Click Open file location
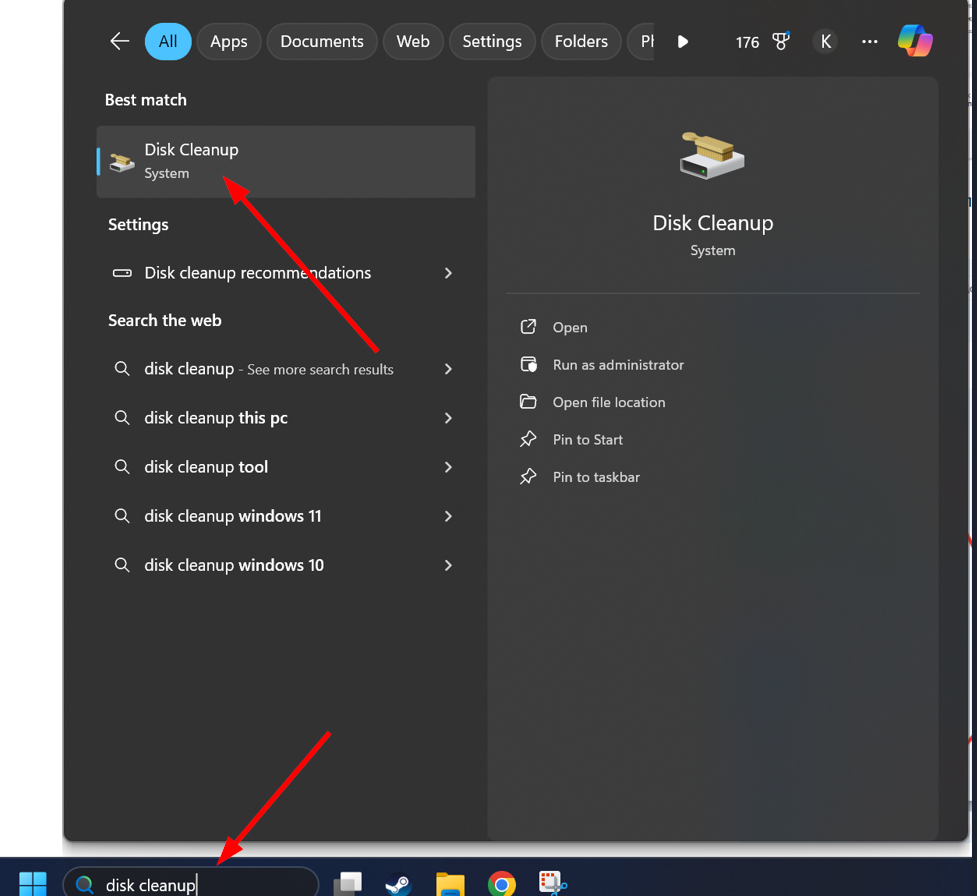 pos(608,402)
